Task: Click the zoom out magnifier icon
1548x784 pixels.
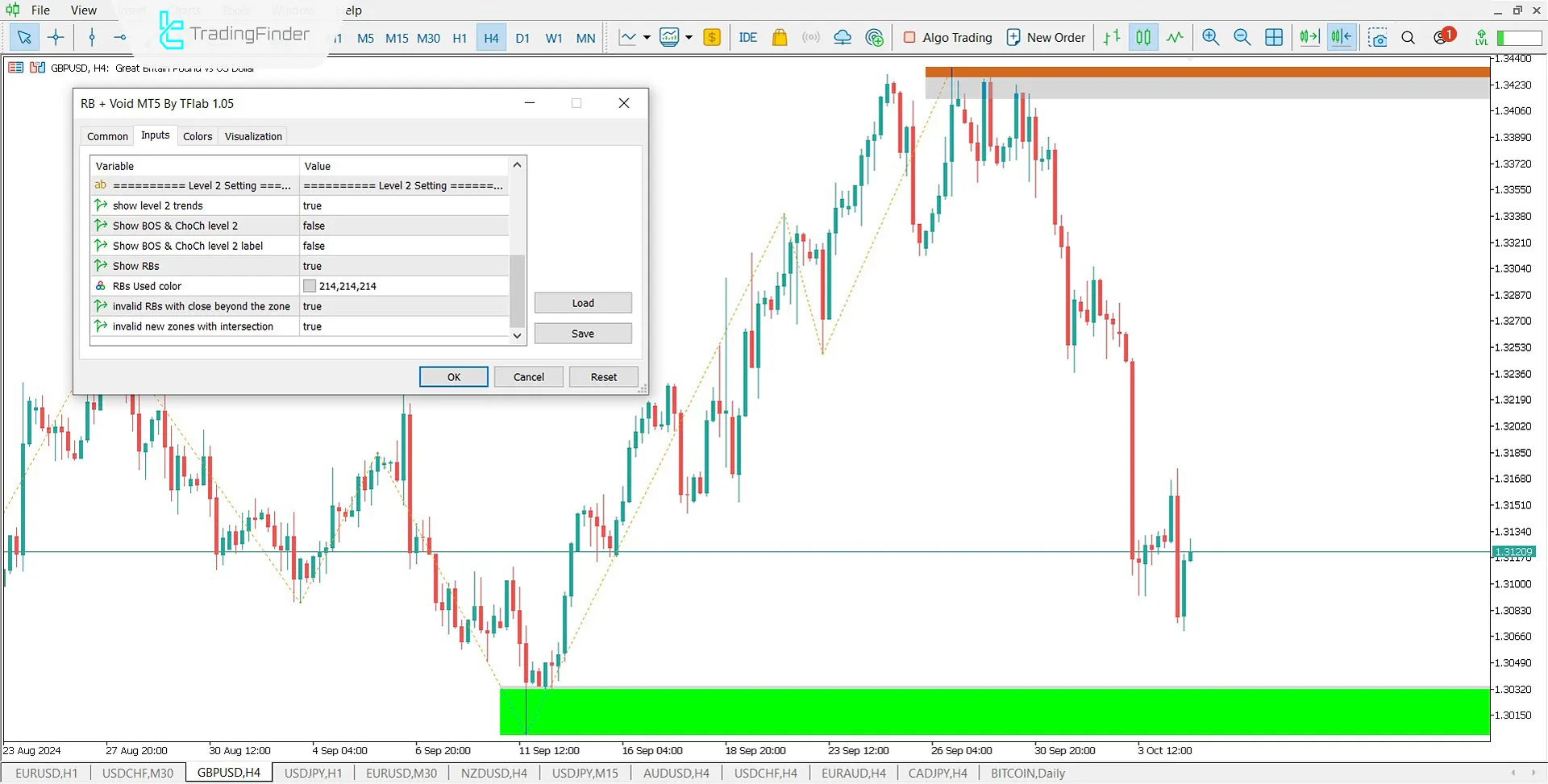Action: [x=1242, y=37]
